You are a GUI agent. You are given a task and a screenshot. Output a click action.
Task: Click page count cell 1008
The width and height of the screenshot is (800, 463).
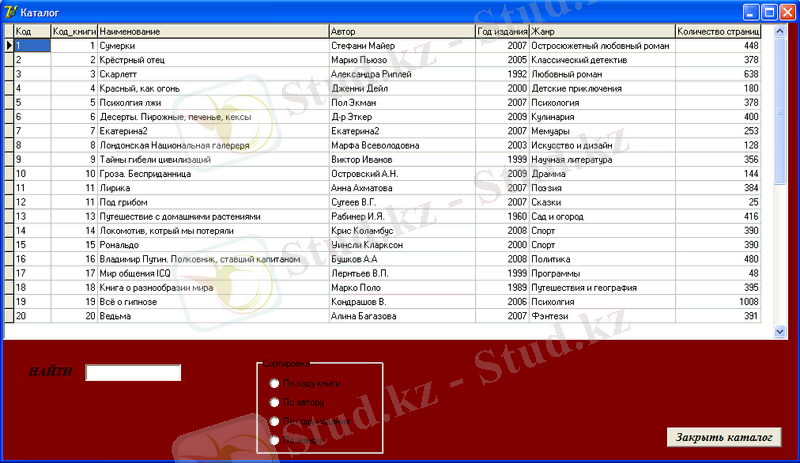tap(718, 302)
